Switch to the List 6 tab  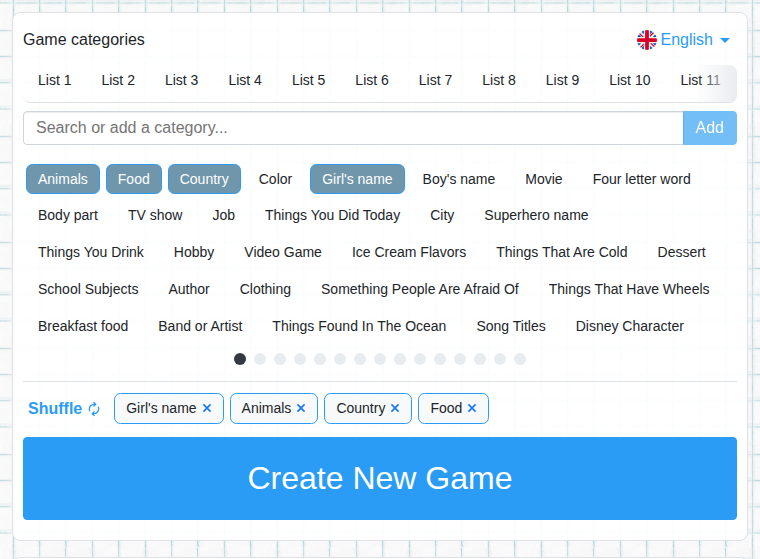[x=372, y=80]
